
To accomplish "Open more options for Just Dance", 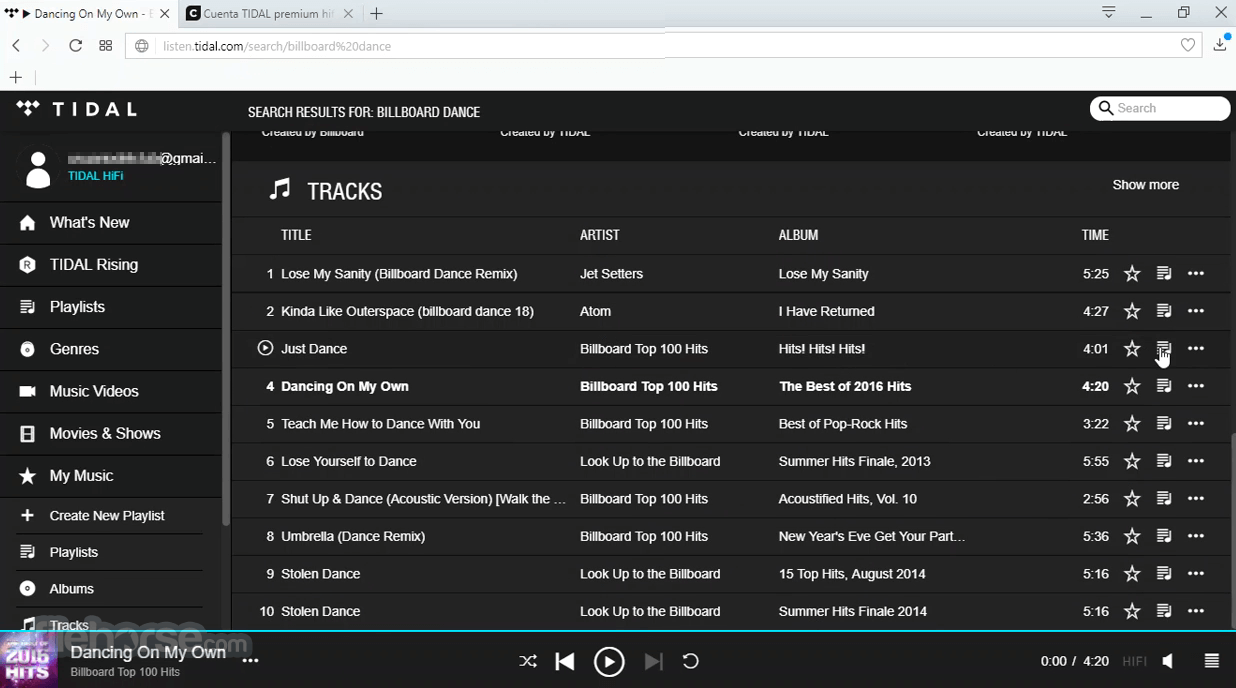I will 1196,349.
